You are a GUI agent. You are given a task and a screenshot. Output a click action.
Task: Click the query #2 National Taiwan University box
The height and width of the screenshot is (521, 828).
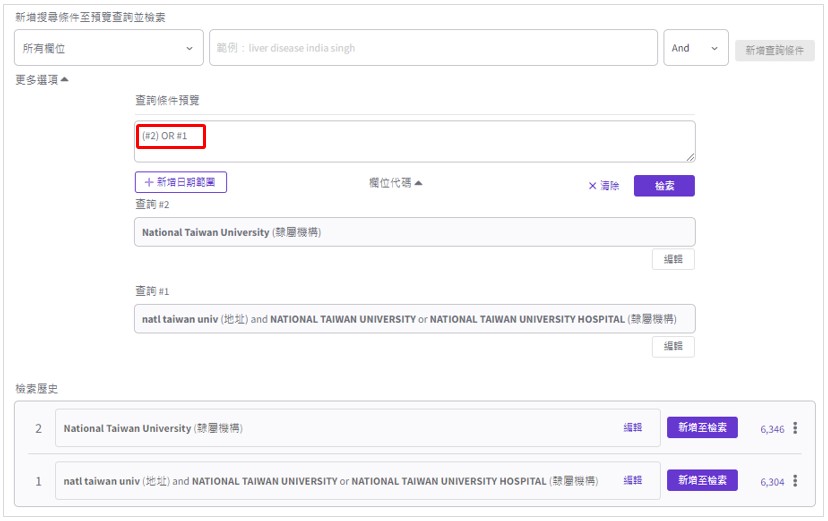(415, 232)
